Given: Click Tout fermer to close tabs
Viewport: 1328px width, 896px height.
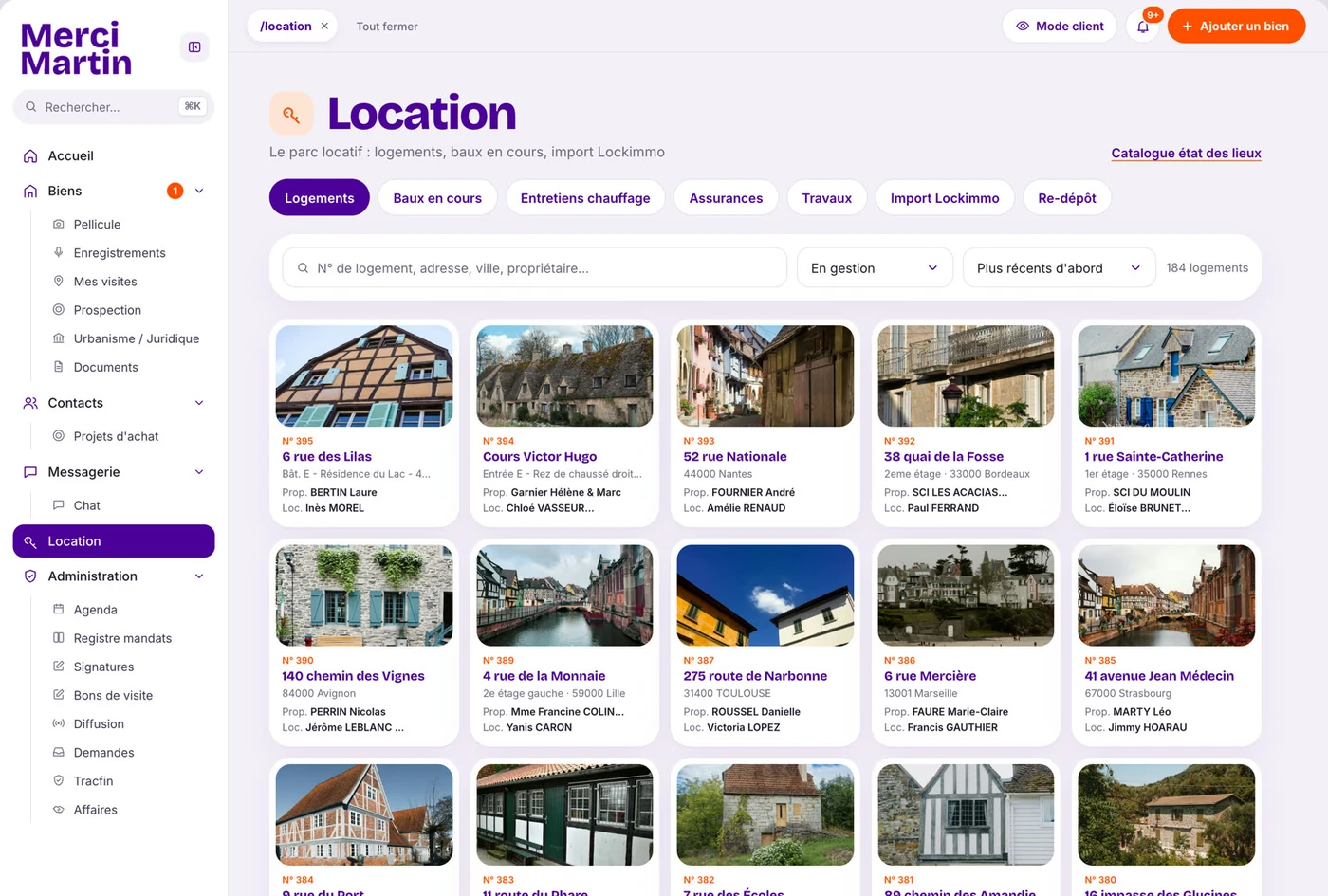Looking at the screenshot, I should 387,27.
